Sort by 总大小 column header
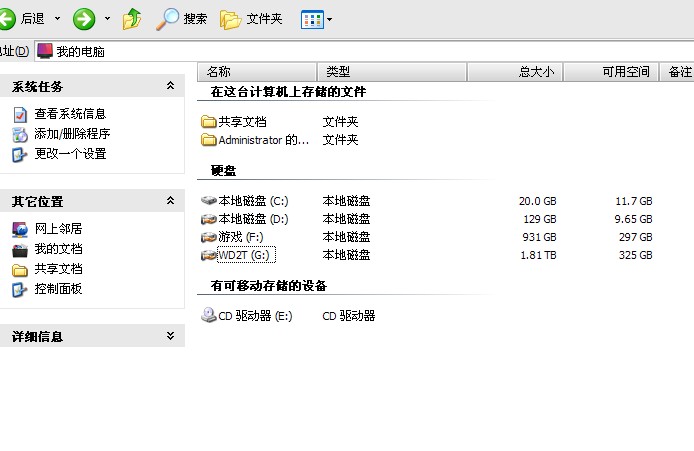The height and width of the screenshot is (451, 694). coord(515,72)
